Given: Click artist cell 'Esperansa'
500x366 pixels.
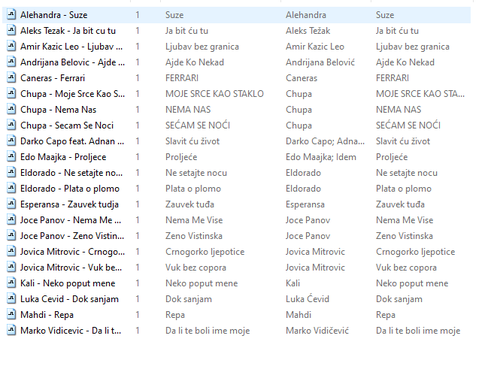Looking at the screenshot, I should pyautogui.click(x=305, y=204).
